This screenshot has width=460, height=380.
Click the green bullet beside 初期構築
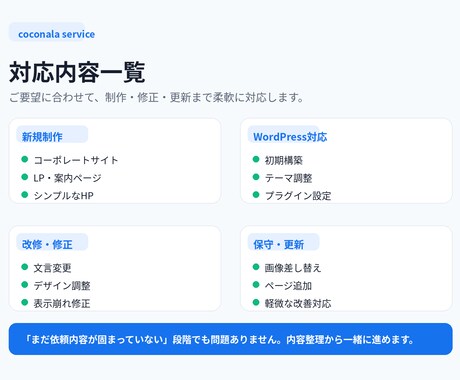click(x=256, y=159)
